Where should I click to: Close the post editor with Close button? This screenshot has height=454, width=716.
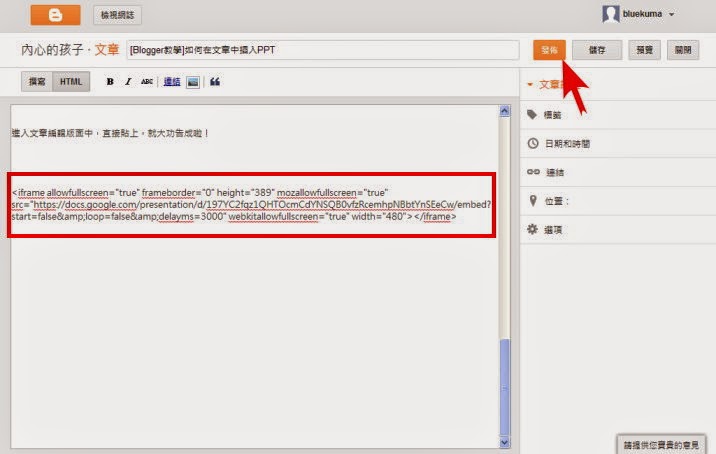[x=683, y=50]
